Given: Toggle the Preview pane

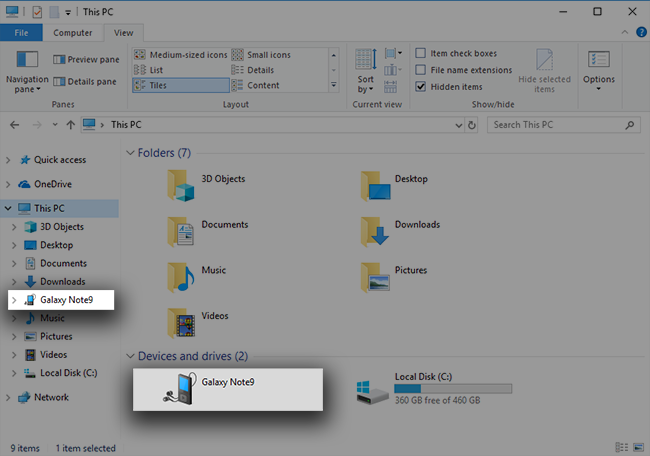Looking at the screenshot, I should pyautogui.click(x=86, y=60).
